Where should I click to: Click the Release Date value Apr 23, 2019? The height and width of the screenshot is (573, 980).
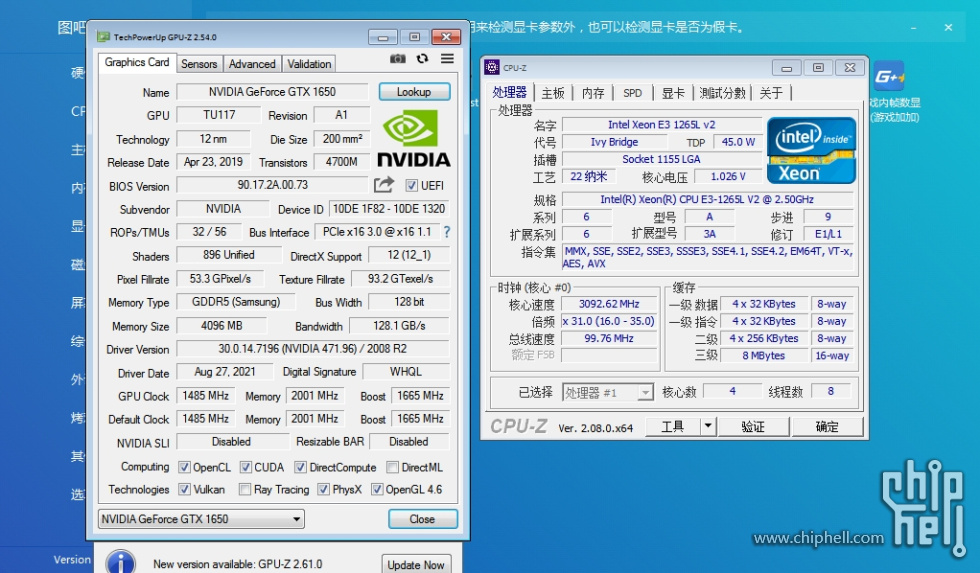[213, 162]
